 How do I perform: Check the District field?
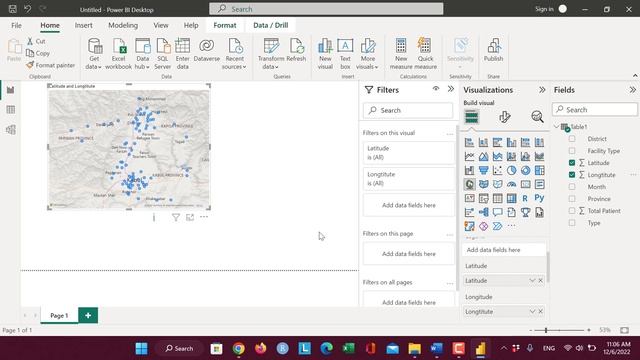572,139
